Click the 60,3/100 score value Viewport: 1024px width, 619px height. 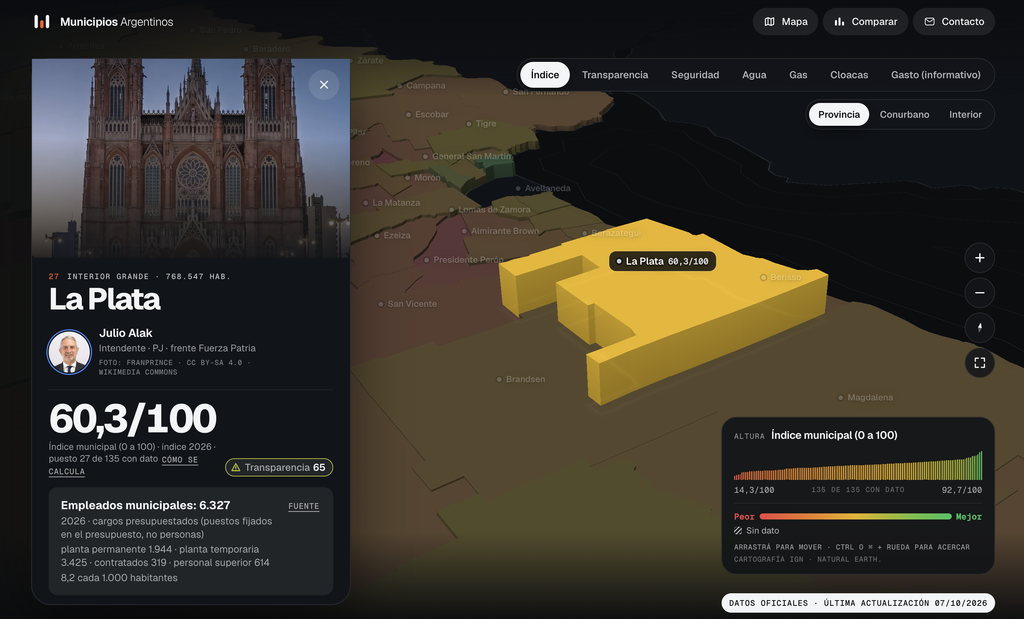click(x=133, y=419)
